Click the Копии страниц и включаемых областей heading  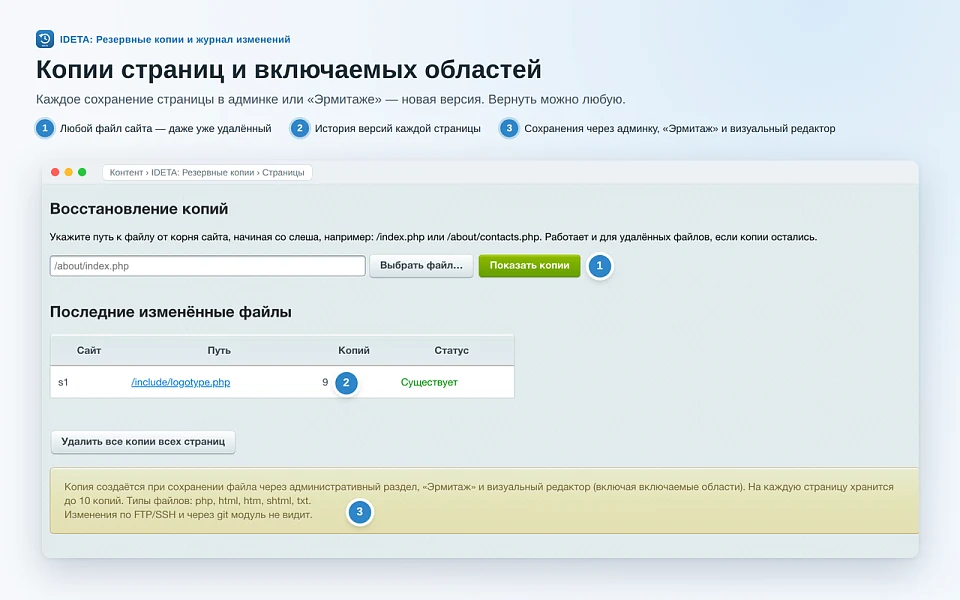click(x=289, y=70)
